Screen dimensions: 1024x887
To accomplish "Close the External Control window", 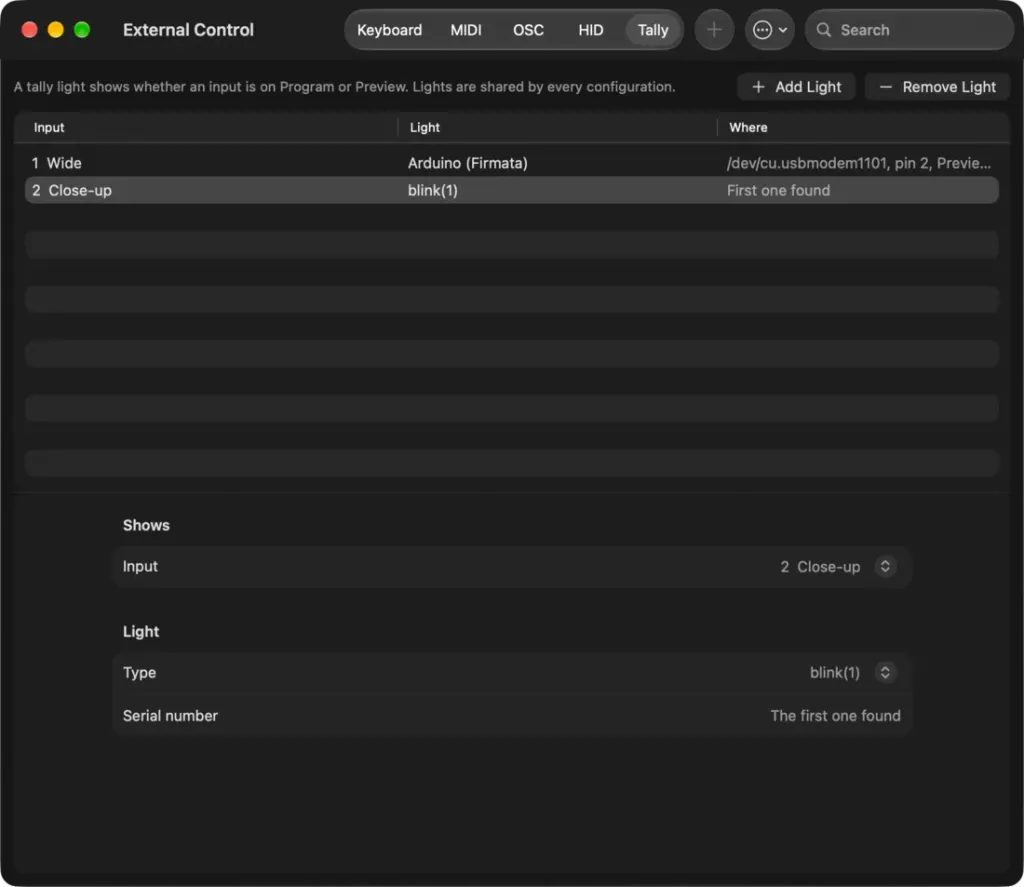I will [29, 30].
